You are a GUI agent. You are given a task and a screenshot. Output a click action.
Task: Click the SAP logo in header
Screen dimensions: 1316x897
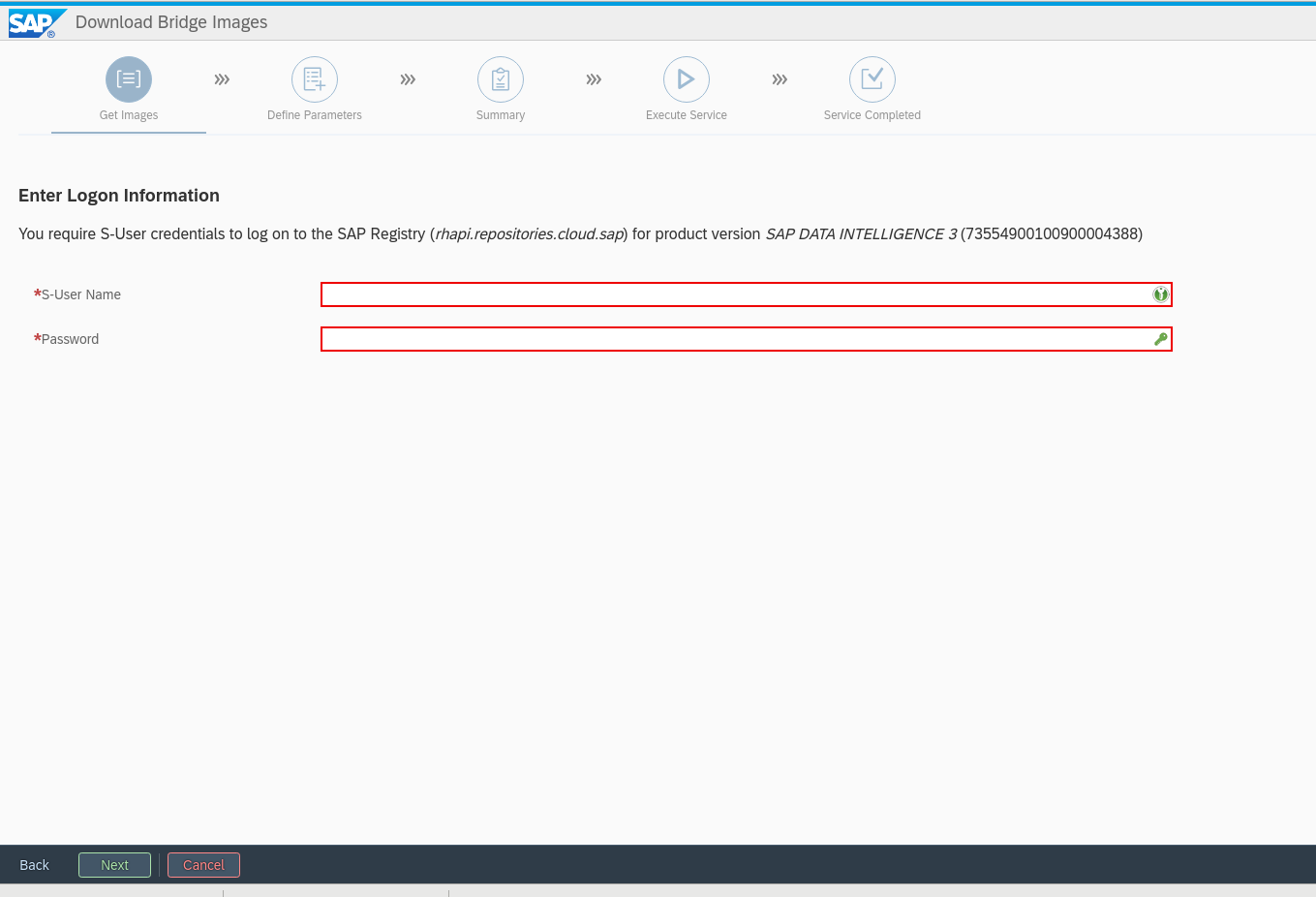point(37,23)
